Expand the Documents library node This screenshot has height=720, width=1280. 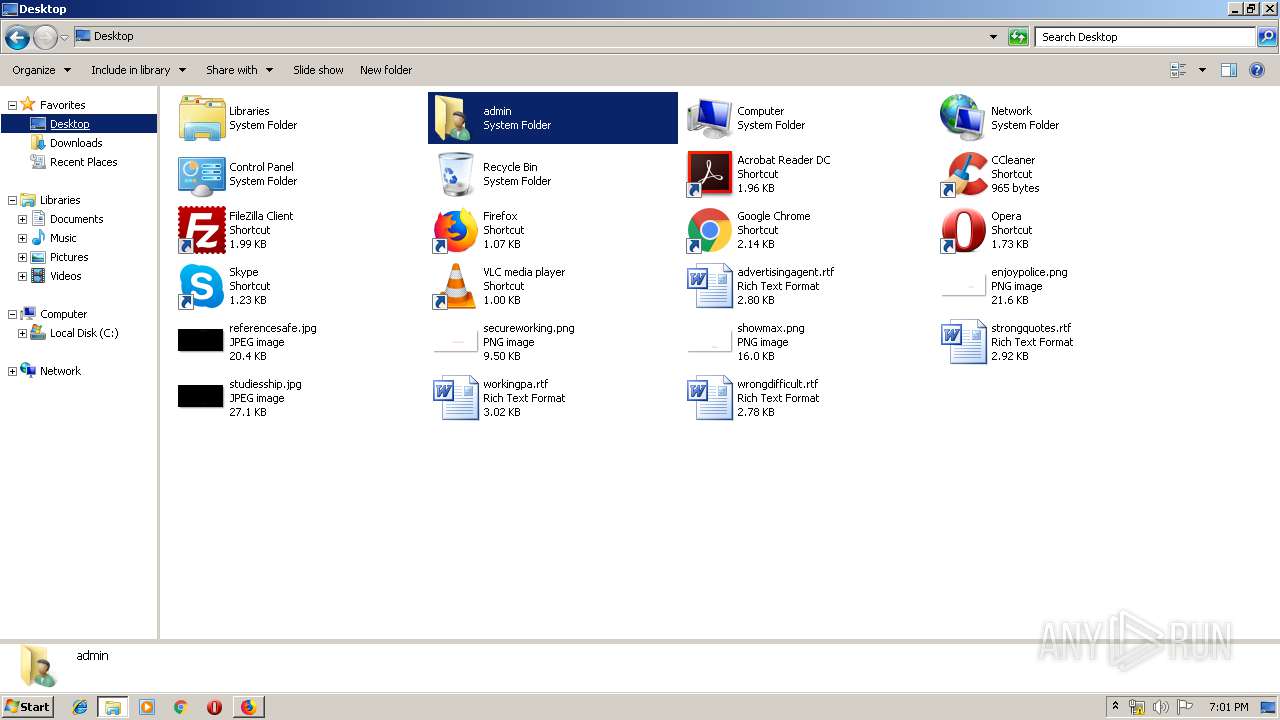[22, 219]
